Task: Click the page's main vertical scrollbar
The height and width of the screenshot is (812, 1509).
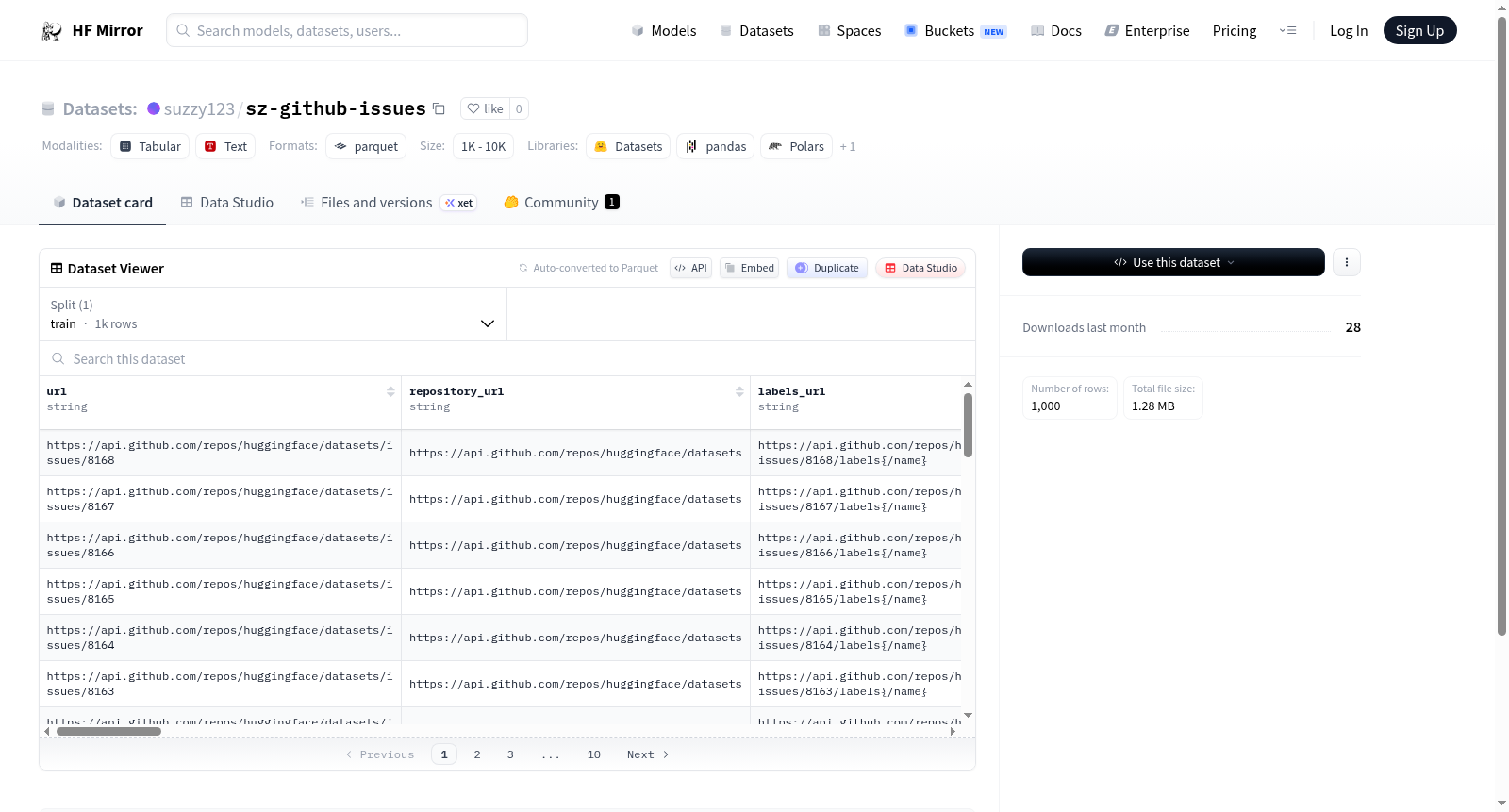Action: click(x=1501, y=326)
